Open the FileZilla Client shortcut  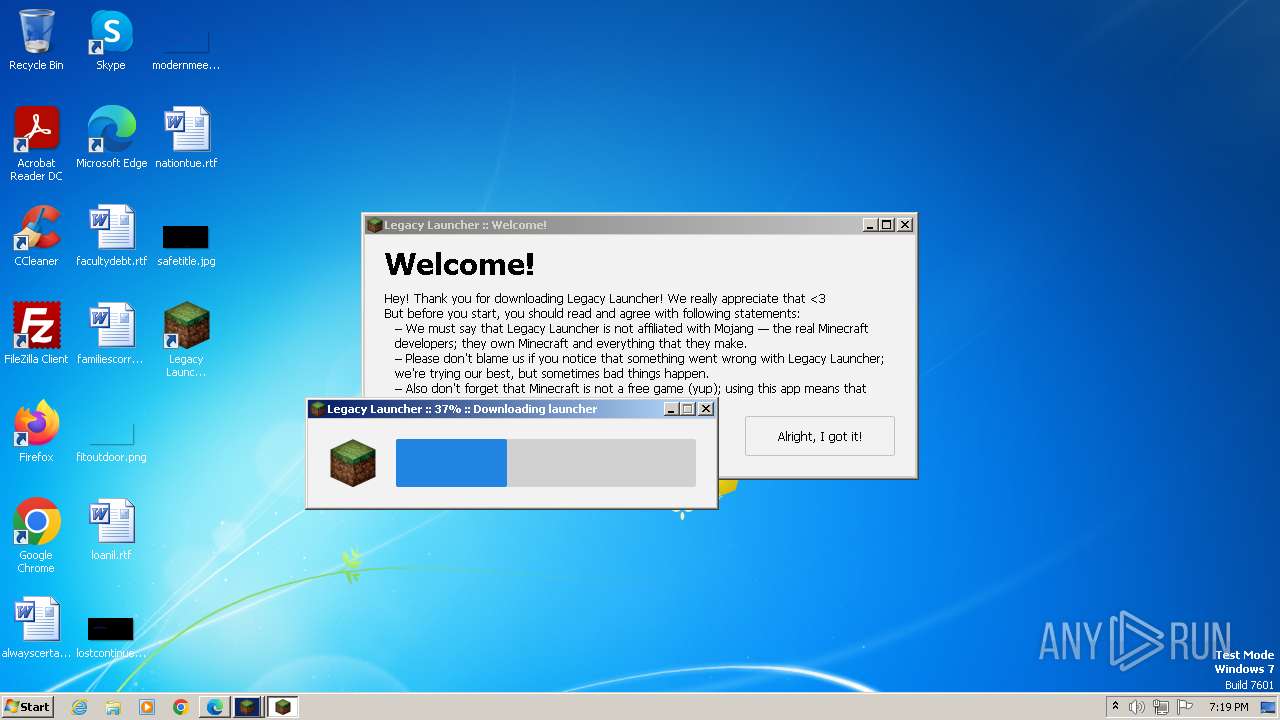coord(36,334)
